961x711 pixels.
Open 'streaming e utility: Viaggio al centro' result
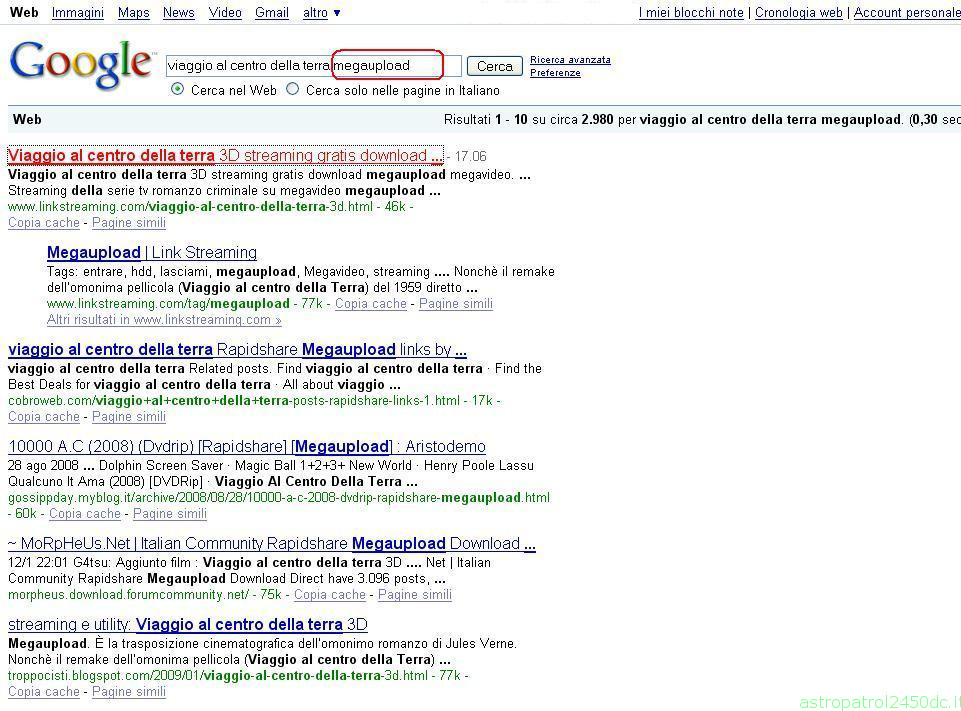point(188,625)
